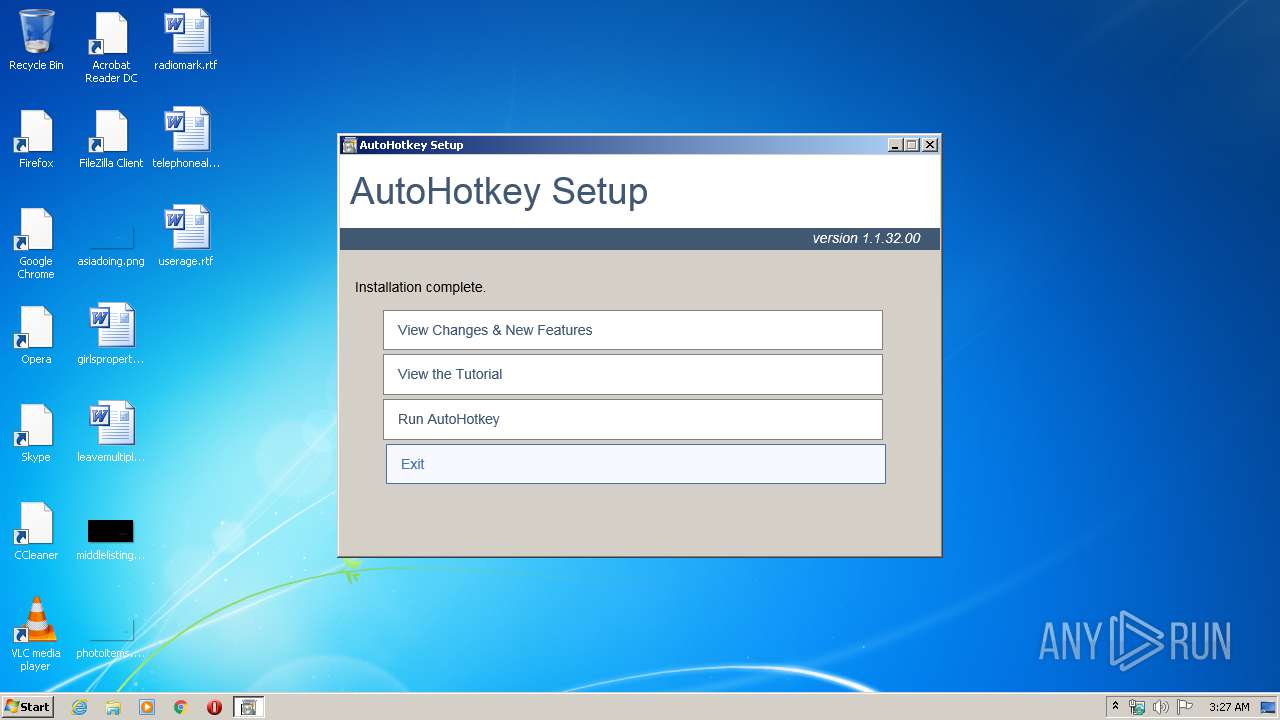Click the version 1.1.32.00 text
Viewport: 1280px width, 720px height.
[866, 238]
